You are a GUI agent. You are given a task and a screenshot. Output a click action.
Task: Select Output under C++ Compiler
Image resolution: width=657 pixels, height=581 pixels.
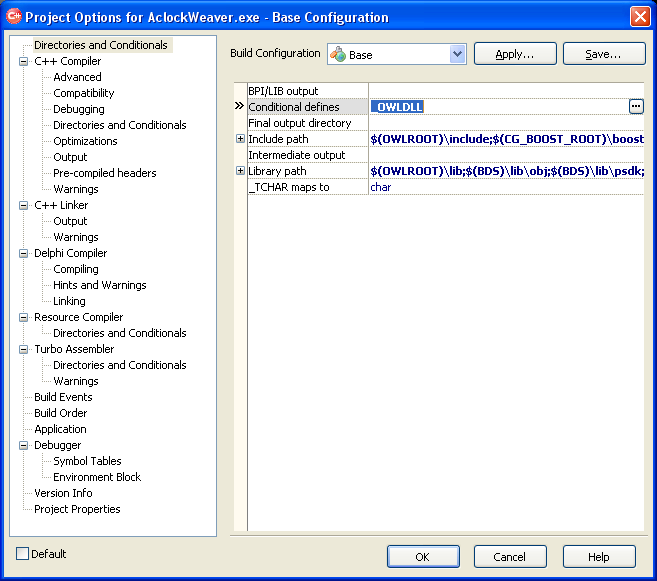[x=70, y=157]
